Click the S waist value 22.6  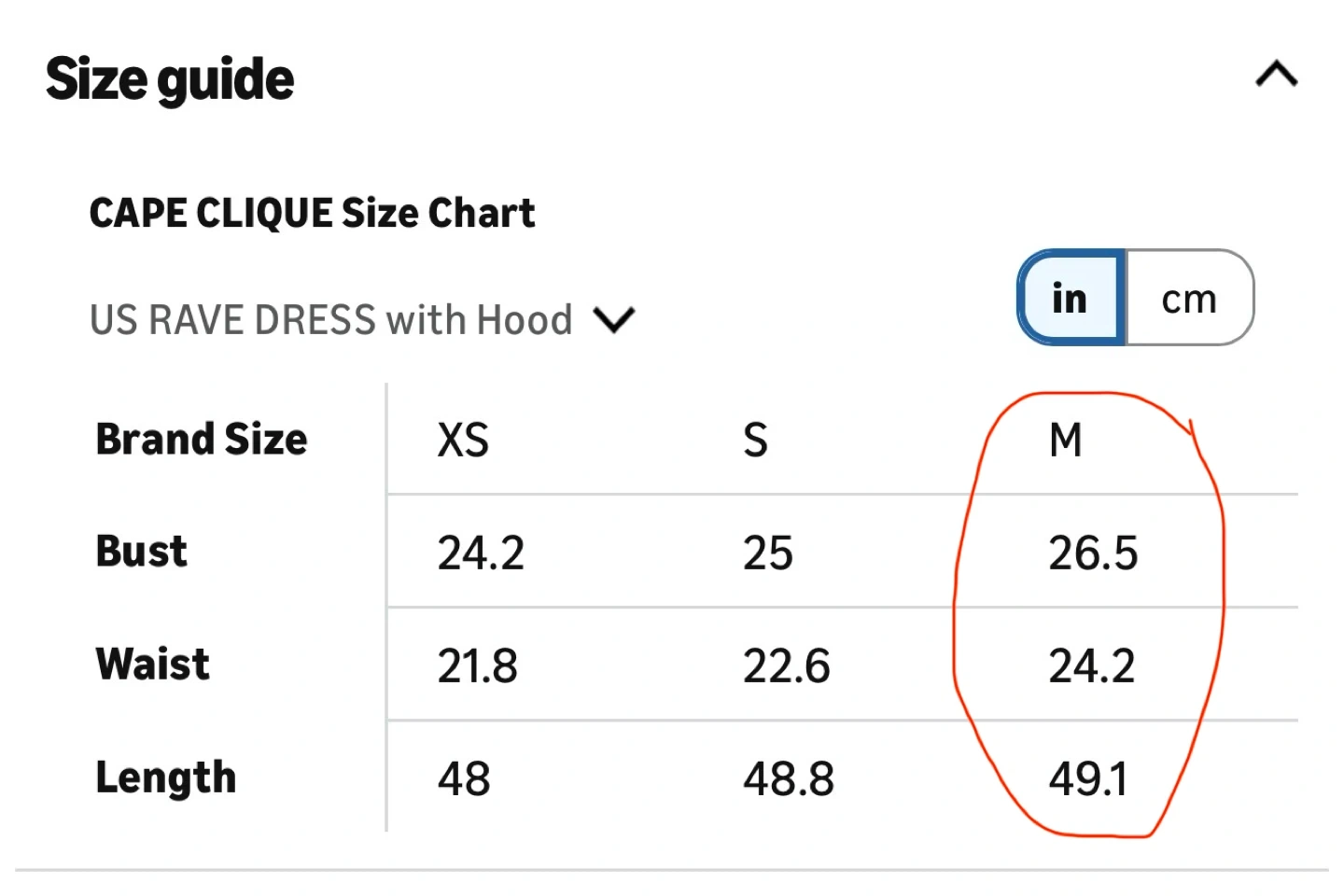coord(786,666)
